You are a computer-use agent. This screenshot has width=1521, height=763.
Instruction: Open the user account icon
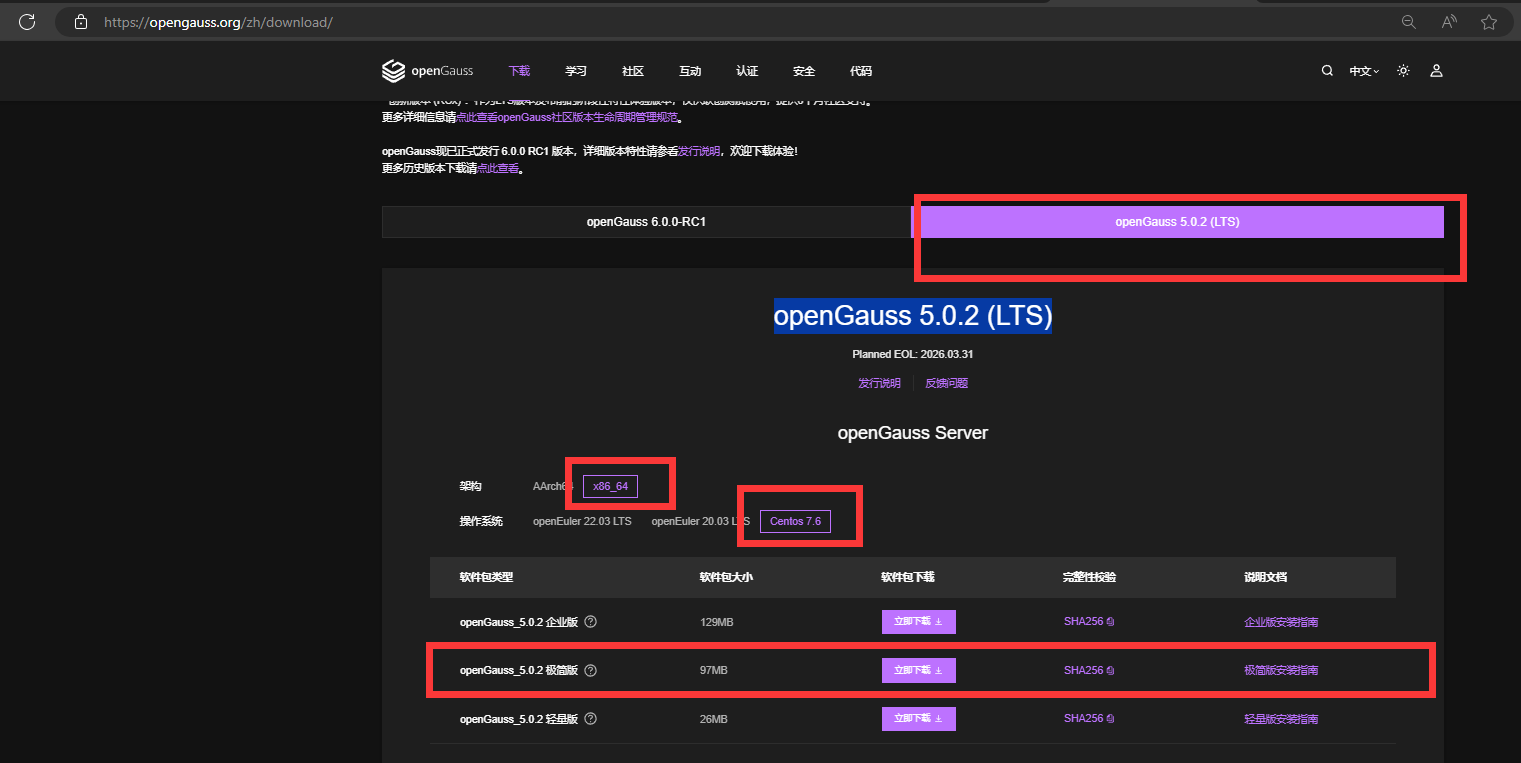click(1436, 71)
